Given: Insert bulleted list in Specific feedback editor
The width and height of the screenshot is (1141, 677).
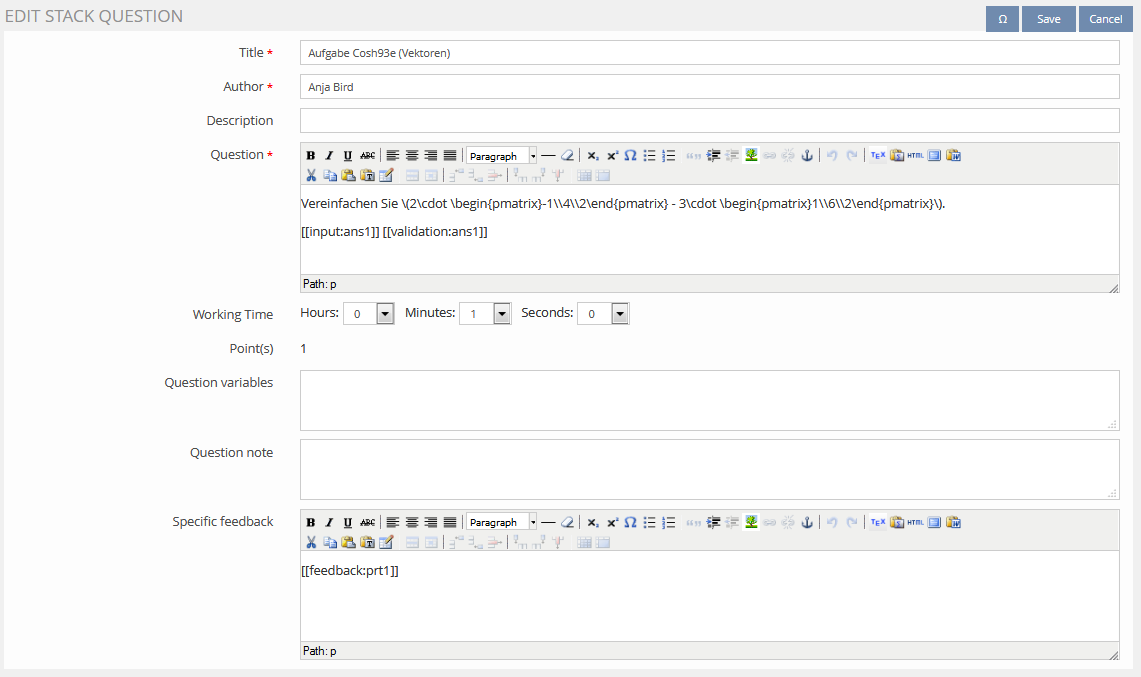Looking at the screenshot, I should 650,522.
